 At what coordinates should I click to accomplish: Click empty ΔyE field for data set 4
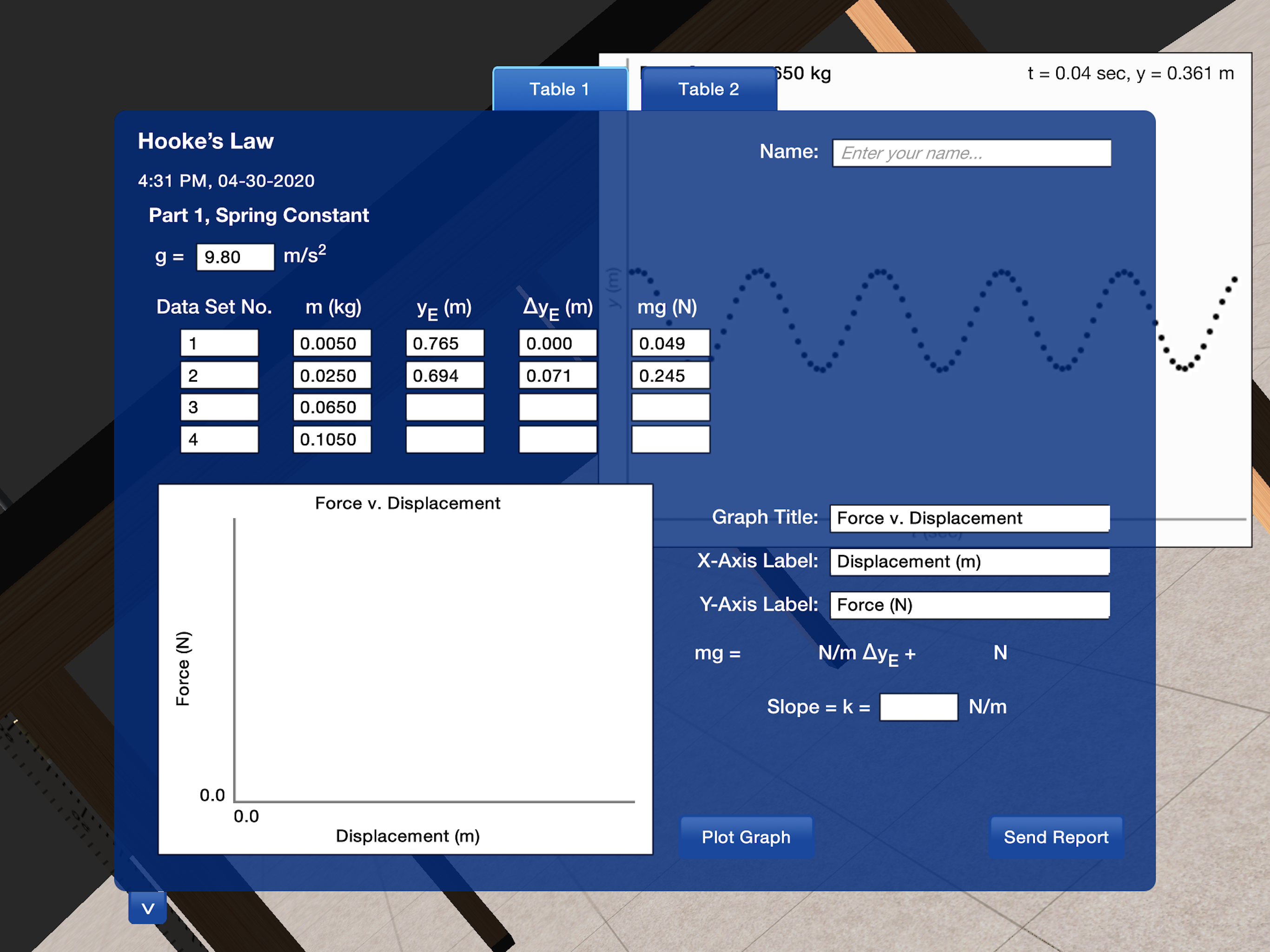[558, 439]
